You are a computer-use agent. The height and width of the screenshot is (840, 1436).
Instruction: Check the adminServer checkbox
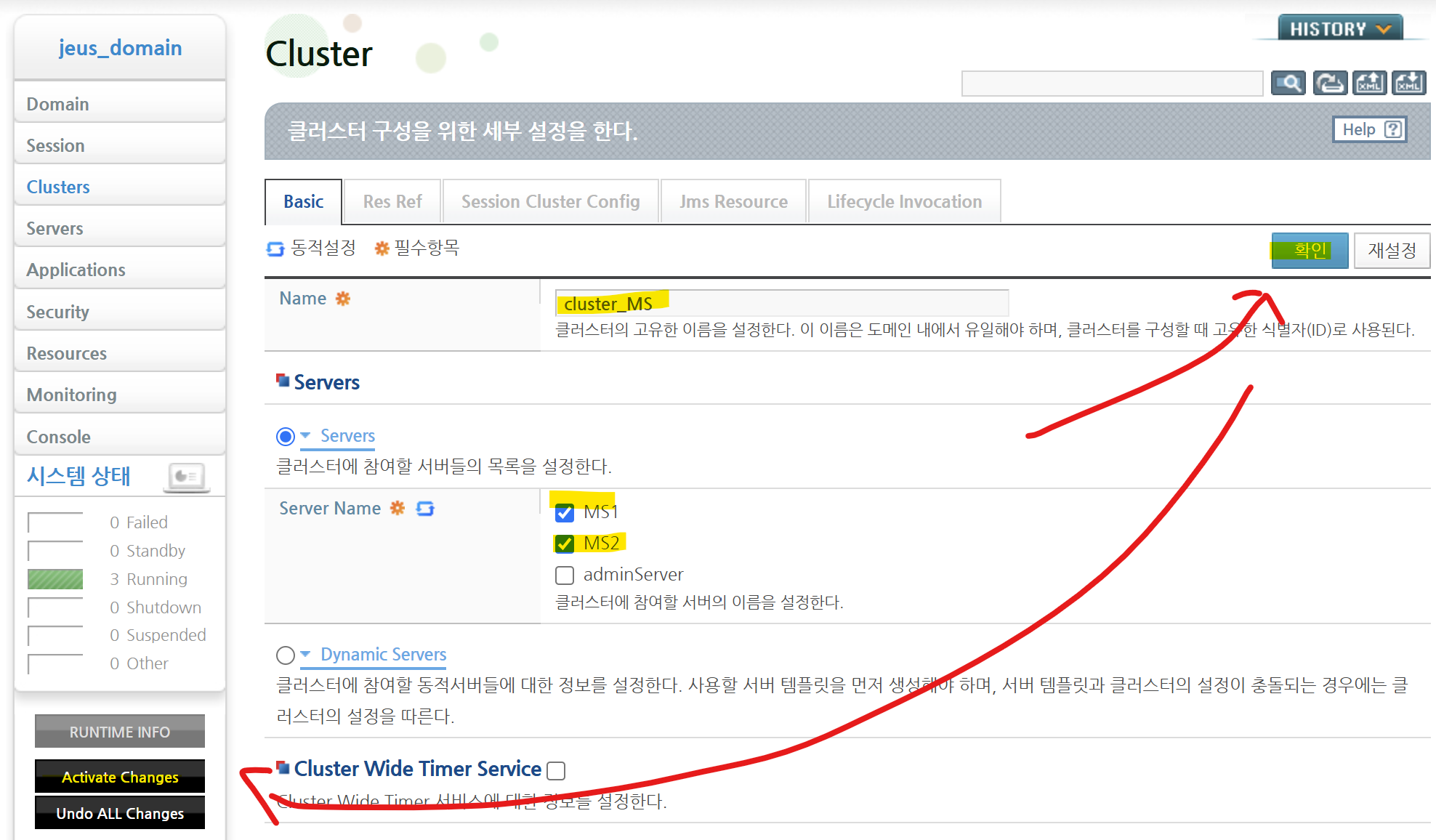click(x=565, y=576)
